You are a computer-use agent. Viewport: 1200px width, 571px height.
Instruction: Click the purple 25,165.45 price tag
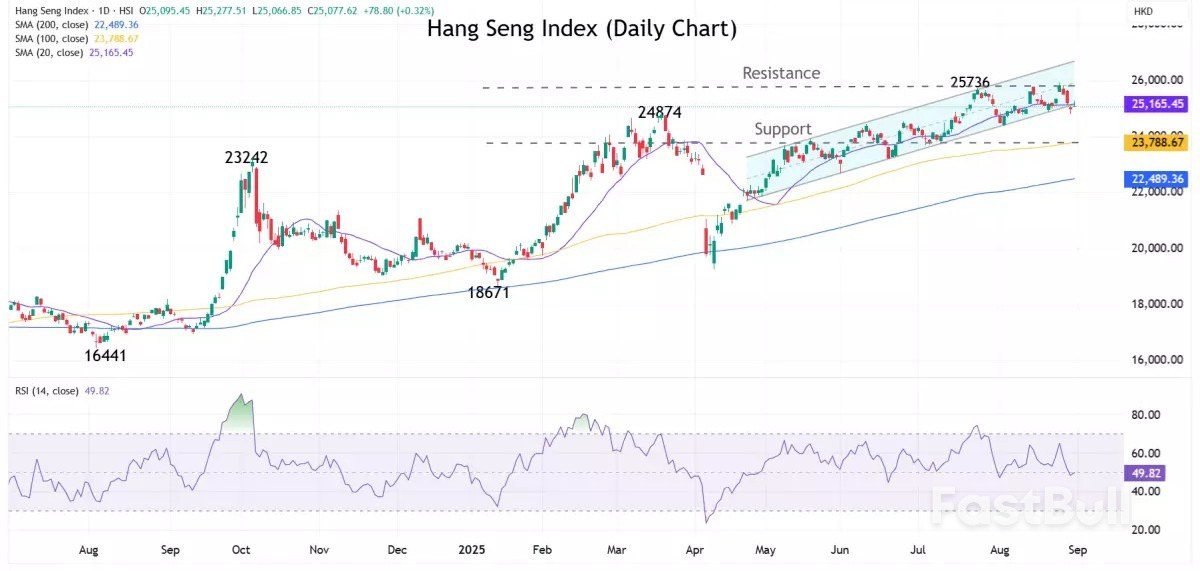tap(1157, 103)
